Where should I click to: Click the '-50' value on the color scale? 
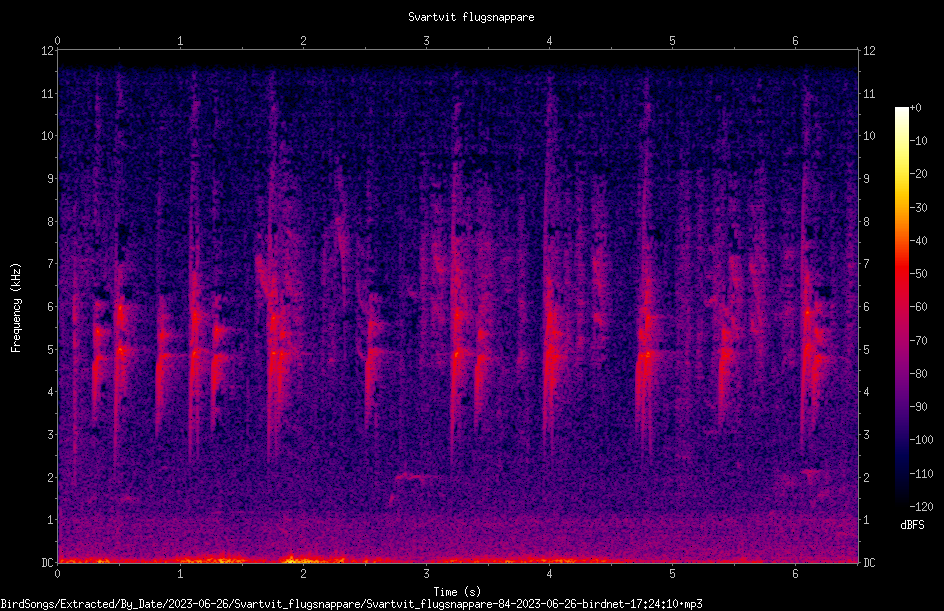coord(918,274)
